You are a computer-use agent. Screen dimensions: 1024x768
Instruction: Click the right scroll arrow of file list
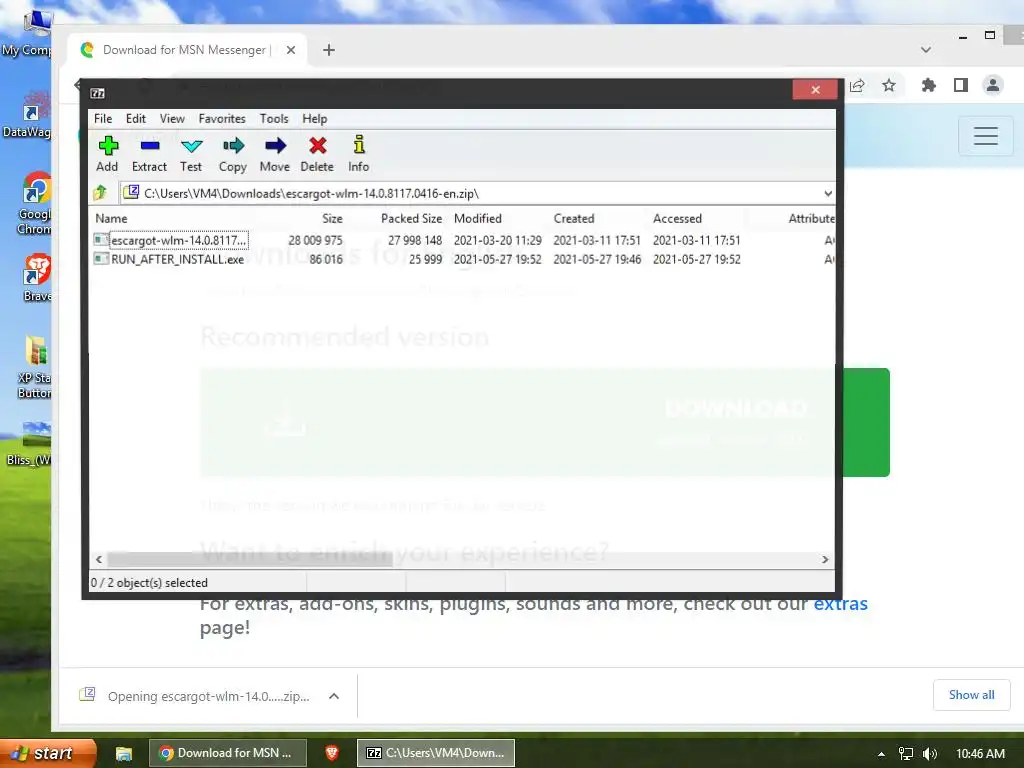[x=825, y=559]
